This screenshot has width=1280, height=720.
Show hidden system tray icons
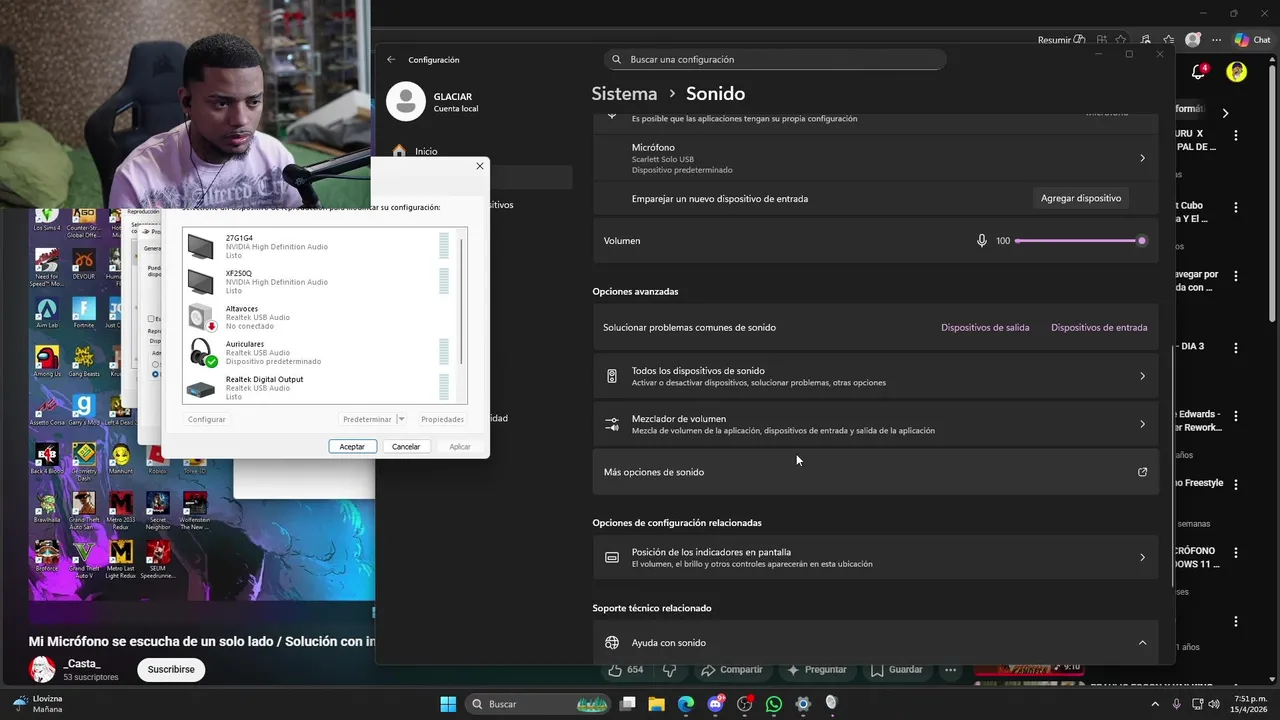tap(1157, 704)
